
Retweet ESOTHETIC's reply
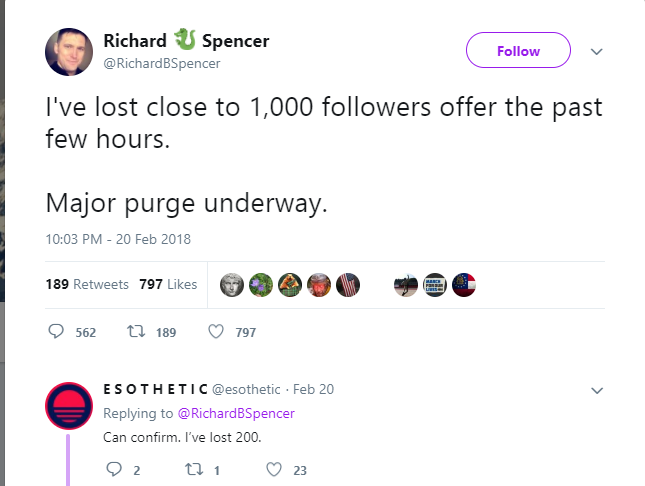[x=194, y=470]
